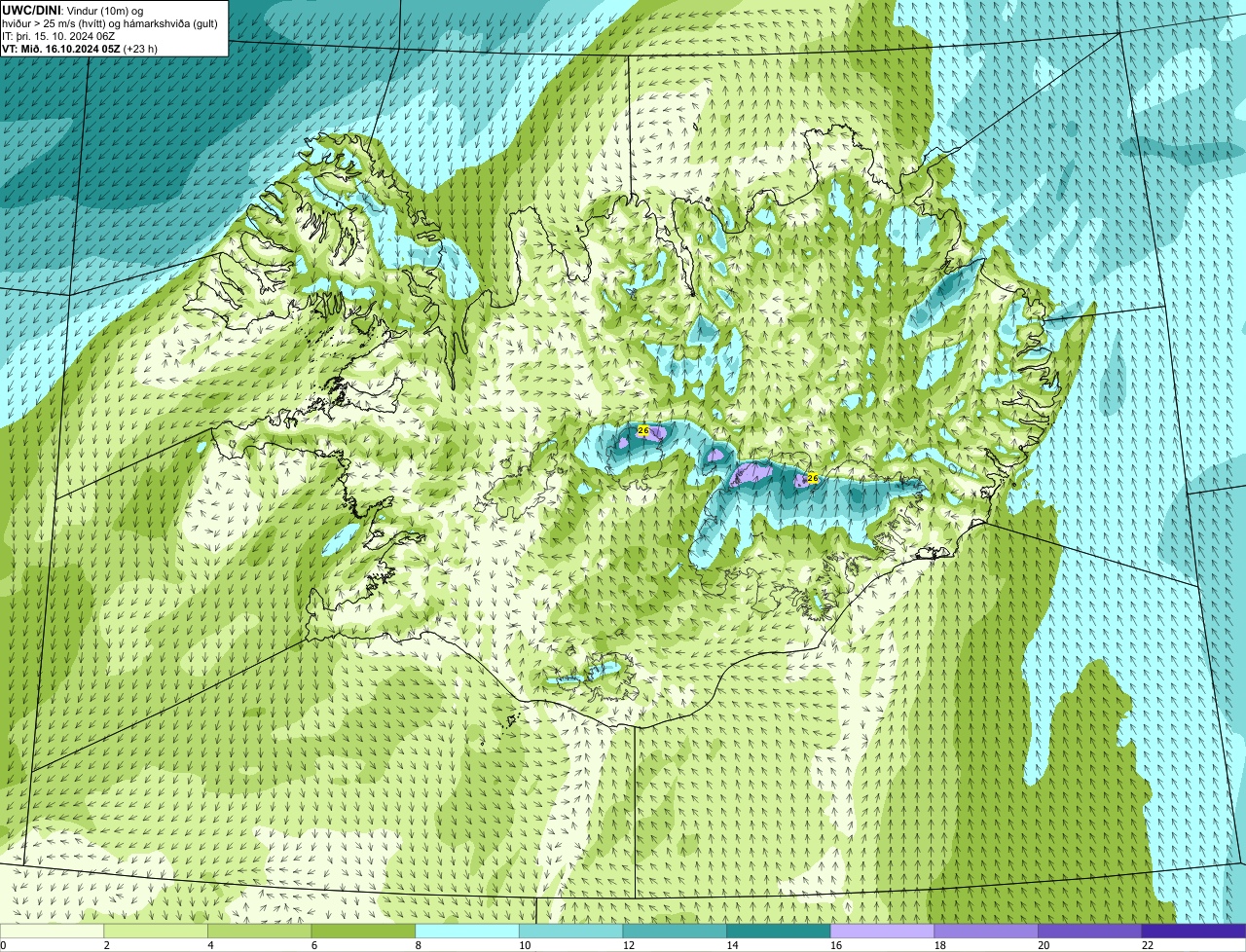The height and width of the screenshot is (952, 1246).
Task: Click the westernmost yellow "26" gust marker
Action: [642, 429]
